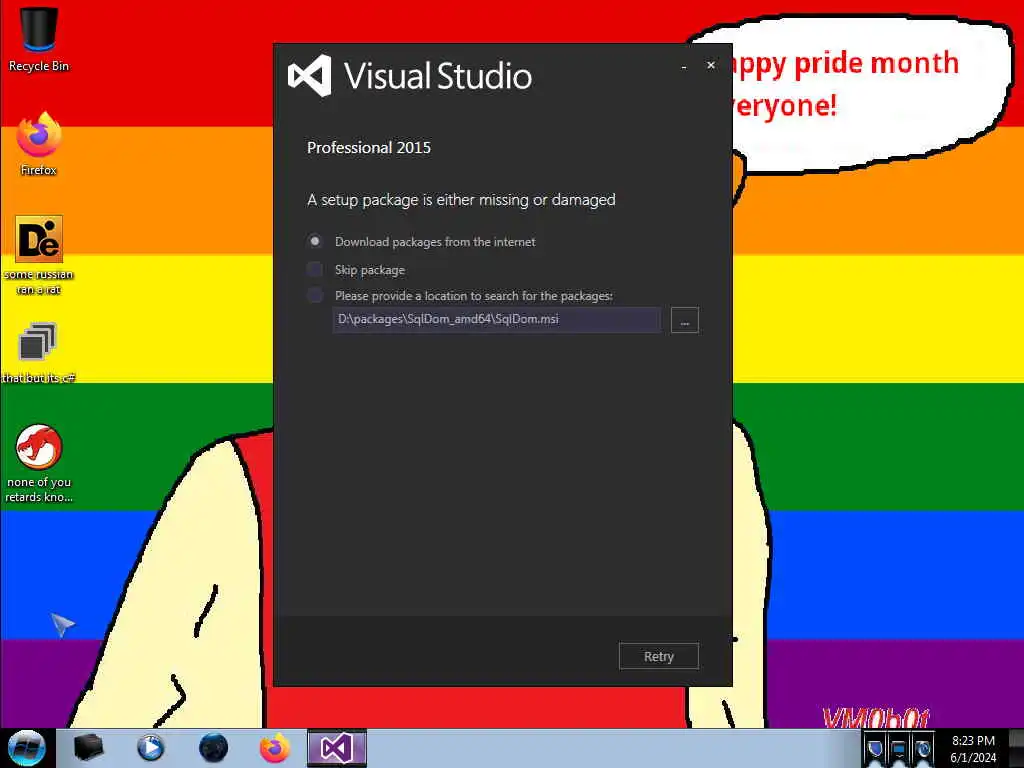Click the monitor network tray icon
Screen dimensions: 1024x768
click(x=899, y=749)
